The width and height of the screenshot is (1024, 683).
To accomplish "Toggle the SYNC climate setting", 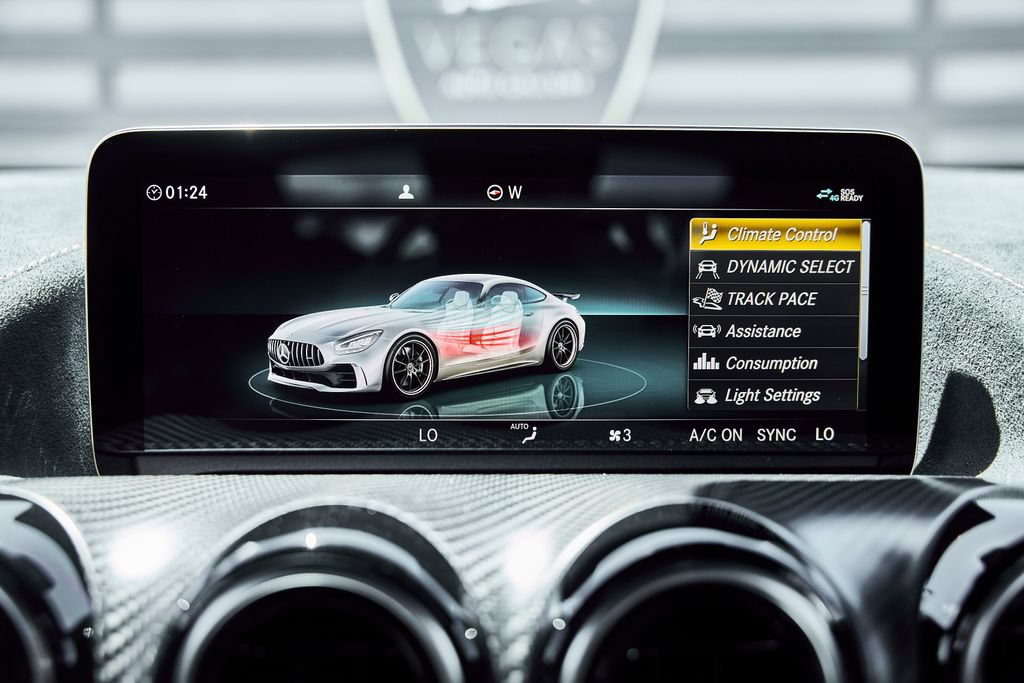I will [x=776, y=435].
